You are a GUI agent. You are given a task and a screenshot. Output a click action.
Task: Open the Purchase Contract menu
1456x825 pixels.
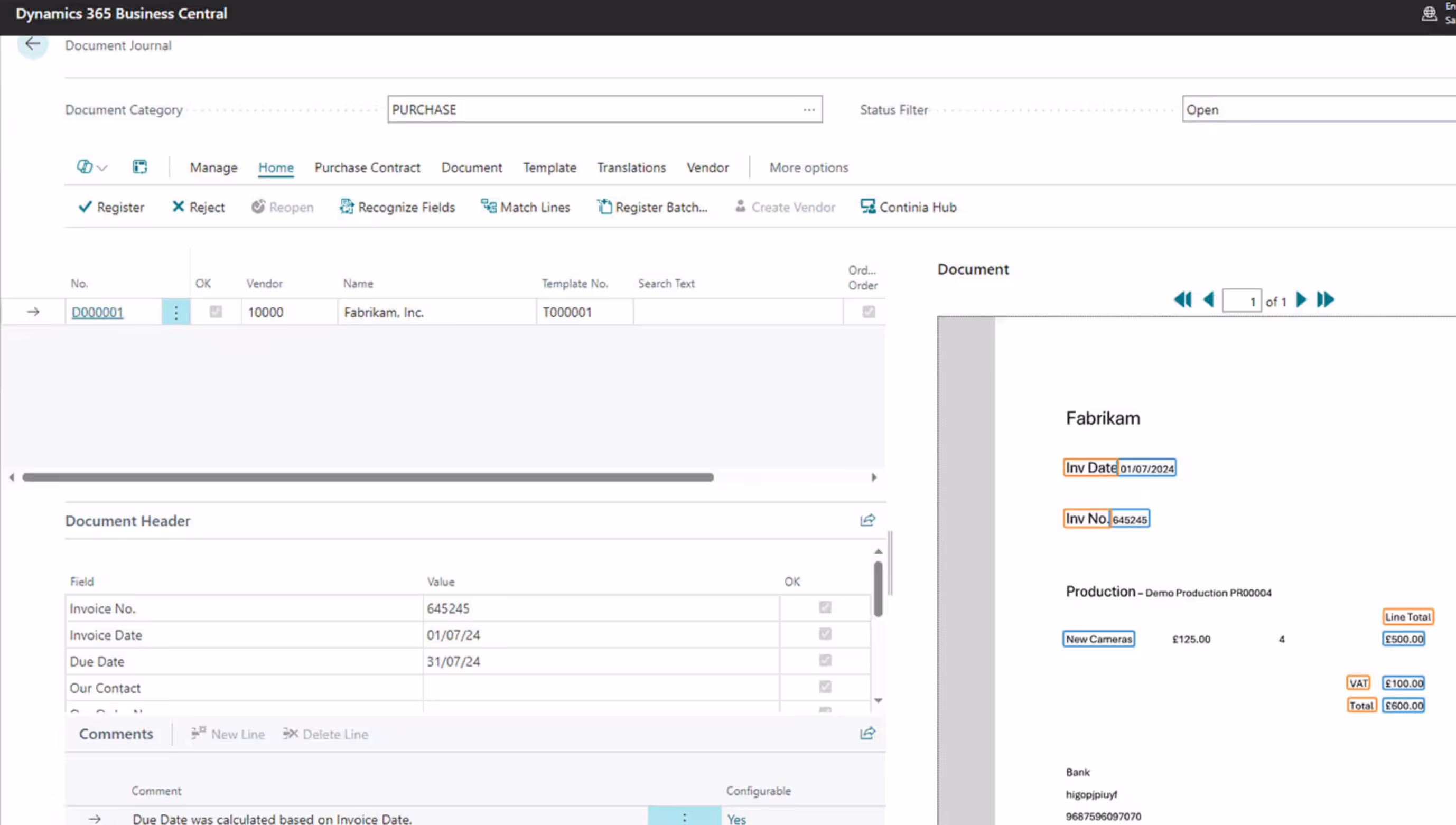click(367, 168)
